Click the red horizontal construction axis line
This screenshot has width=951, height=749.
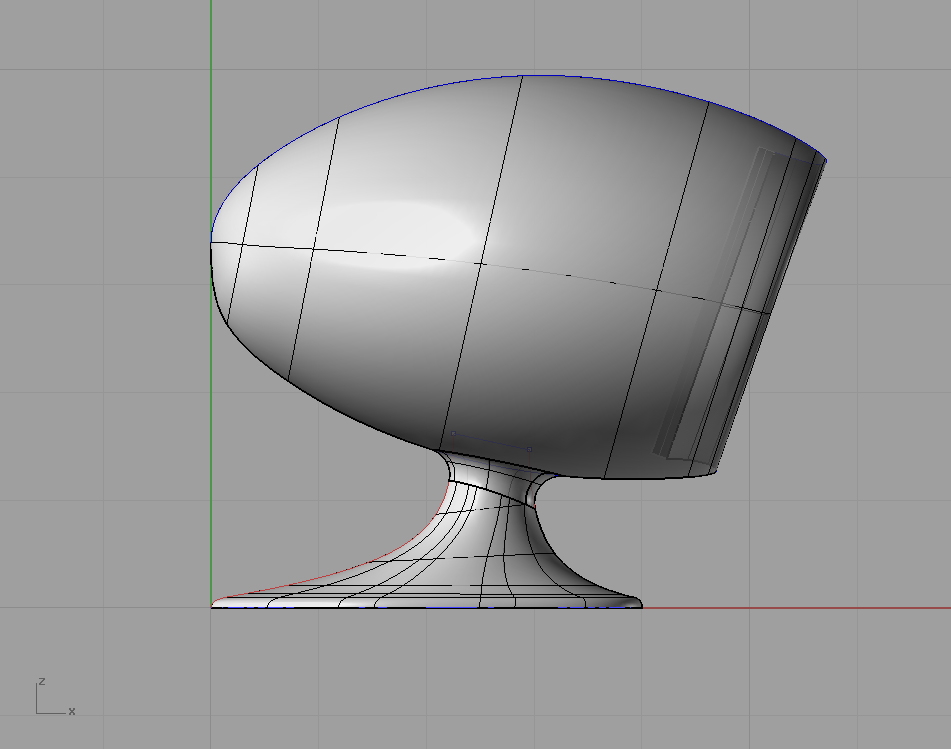800,607
